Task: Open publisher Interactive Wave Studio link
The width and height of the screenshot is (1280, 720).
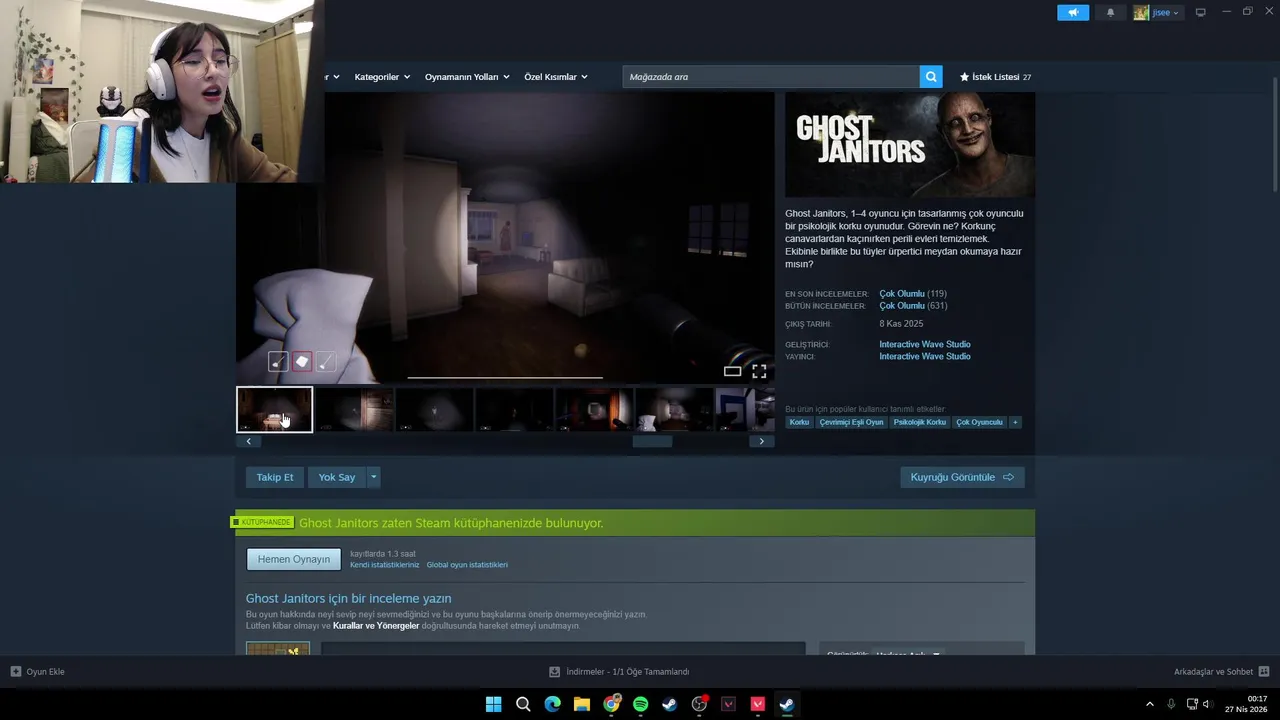Action: [925, 356]
